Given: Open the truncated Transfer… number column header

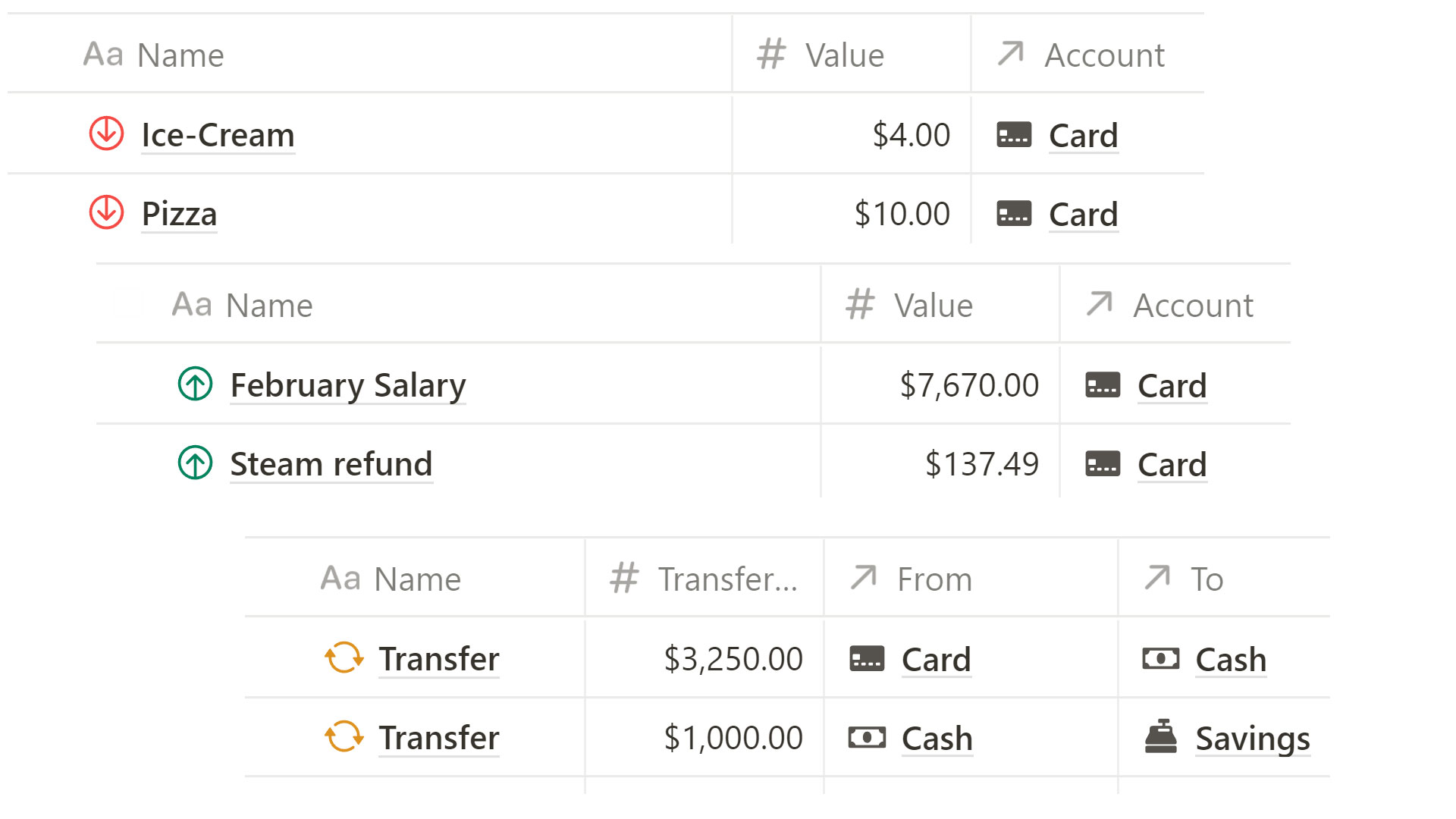Looking at the screenshot, I should click(726, 579).
